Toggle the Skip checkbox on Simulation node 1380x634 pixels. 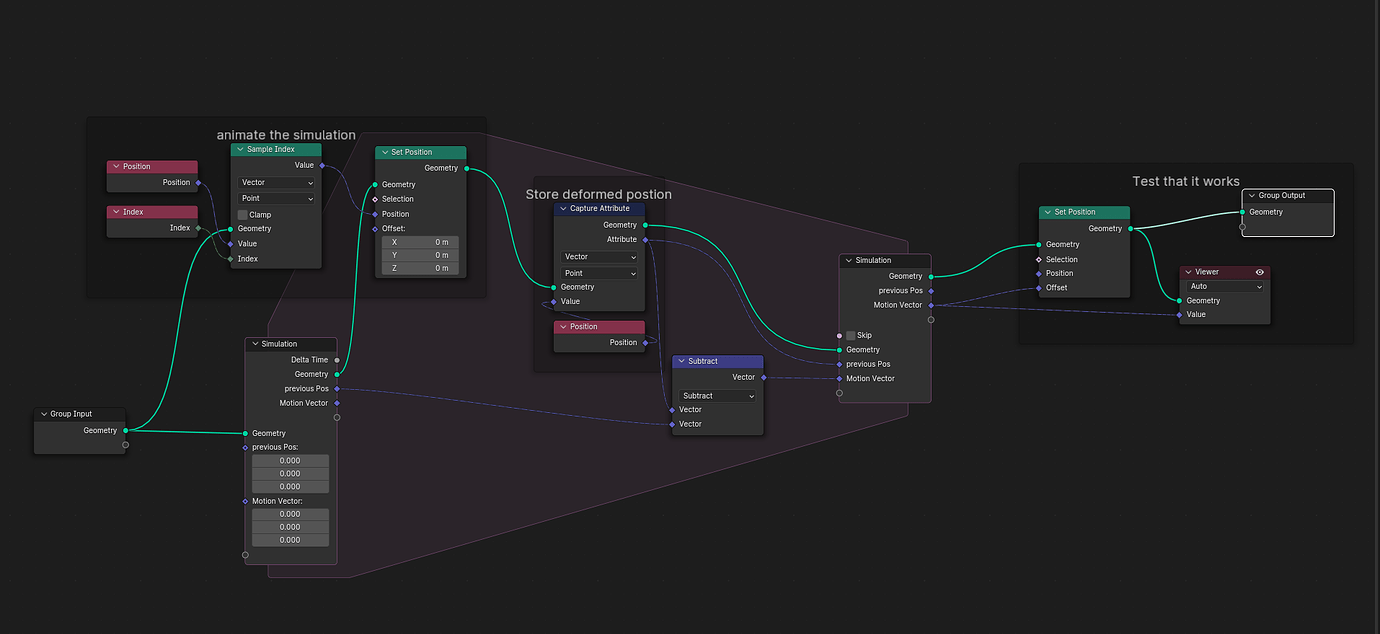pos(851,336)
